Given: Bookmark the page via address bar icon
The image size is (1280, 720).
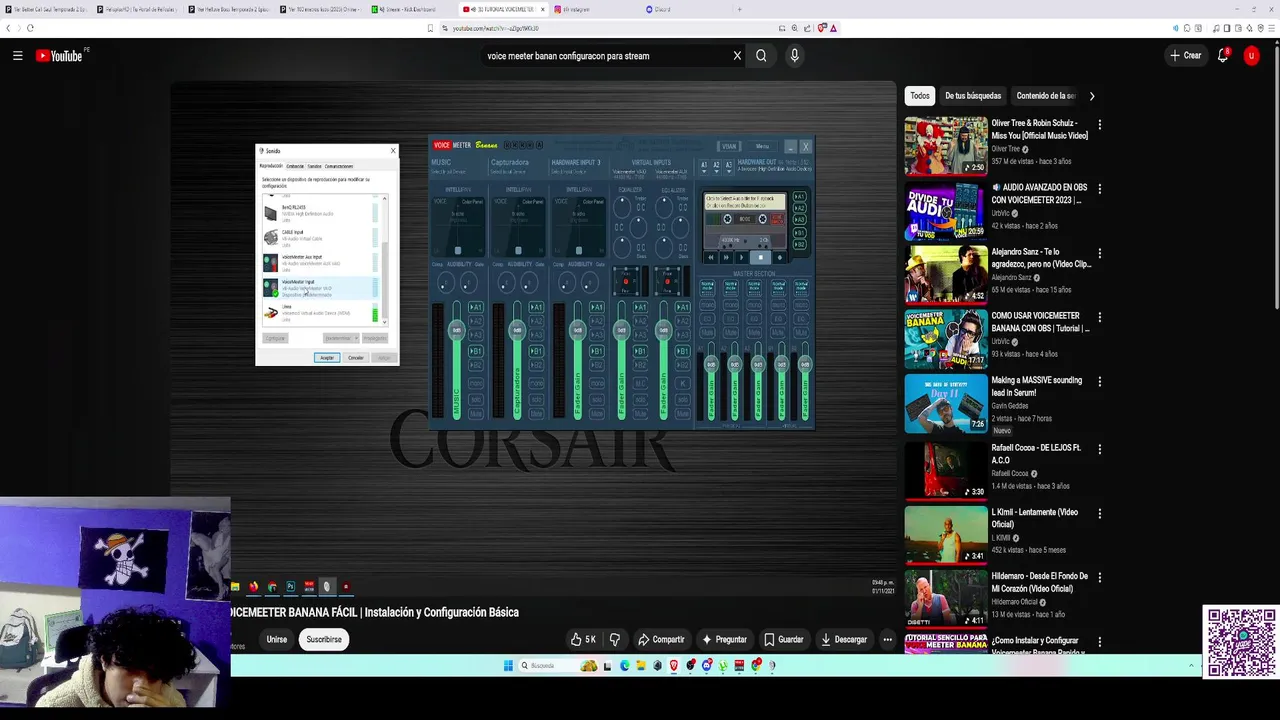Looking at the screenshot, I should pyautogui.click(x=431, y=28).
